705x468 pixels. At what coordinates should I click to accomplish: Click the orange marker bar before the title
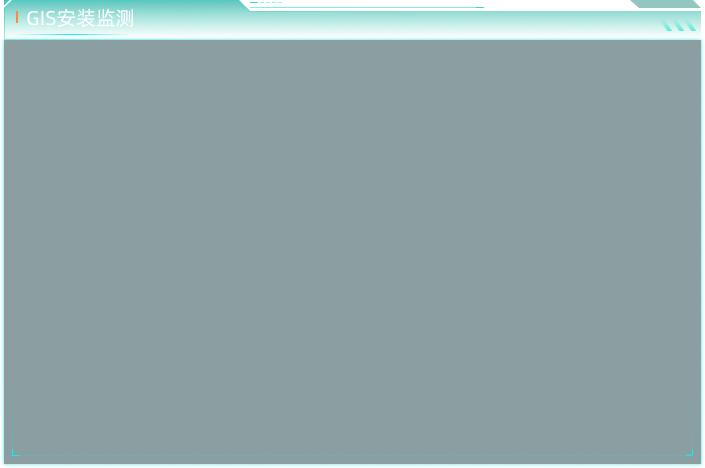(x=17, y=18)
